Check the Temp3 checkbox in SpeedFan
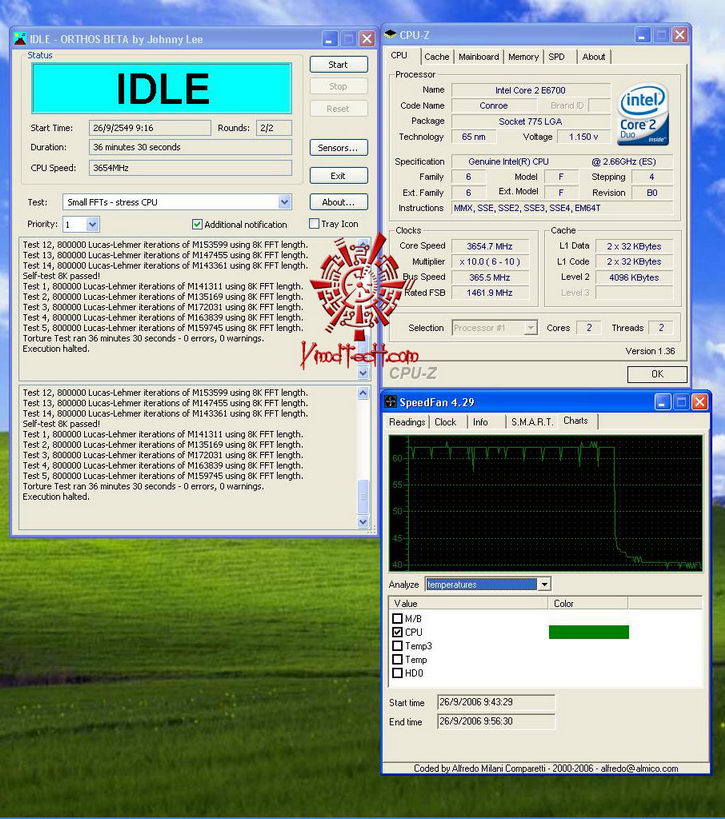This screenshot has height=819, width=725. click(397, 646)
